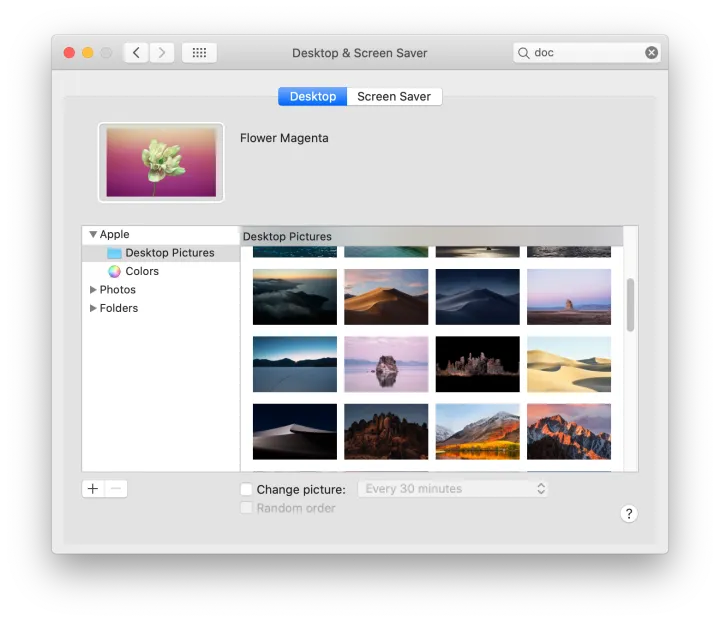Select the Desktop Pictures folder

169,253
